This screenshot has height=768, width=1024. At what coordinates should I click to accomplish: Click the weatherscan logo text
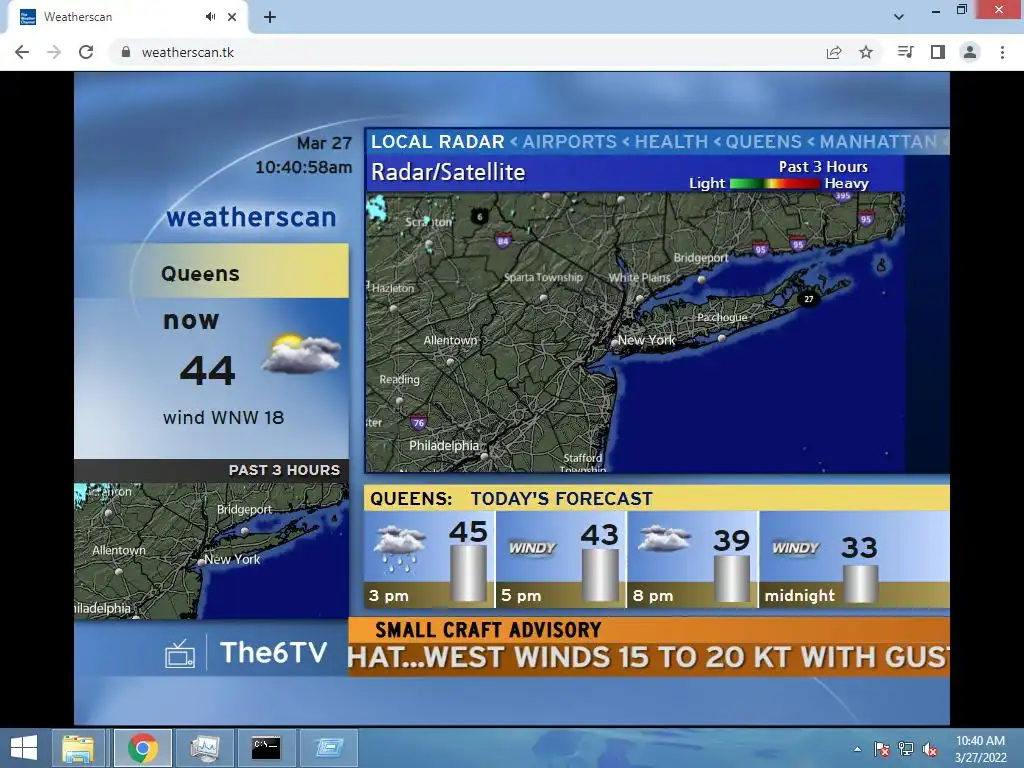point(251,217)
